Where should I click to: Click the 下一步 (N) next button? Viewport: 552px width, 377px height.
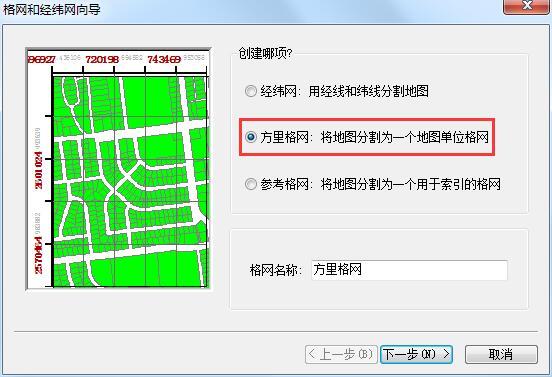click(x=416, y=354)
